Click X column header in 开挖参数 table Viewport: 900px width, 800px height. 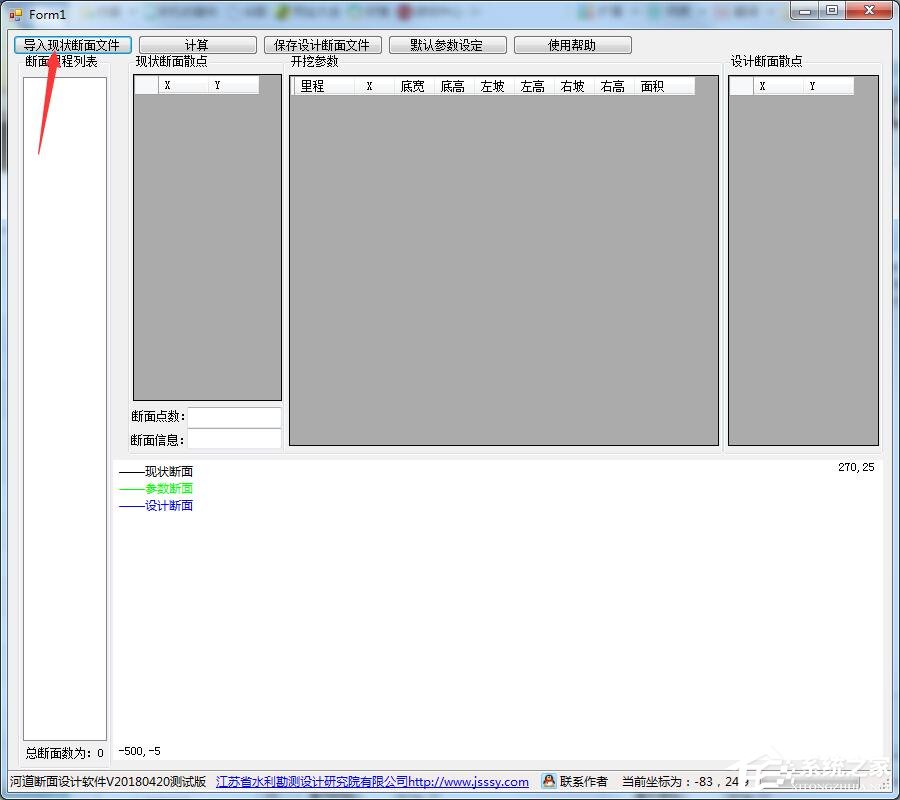pyautogui.click(x=375, y=86)
